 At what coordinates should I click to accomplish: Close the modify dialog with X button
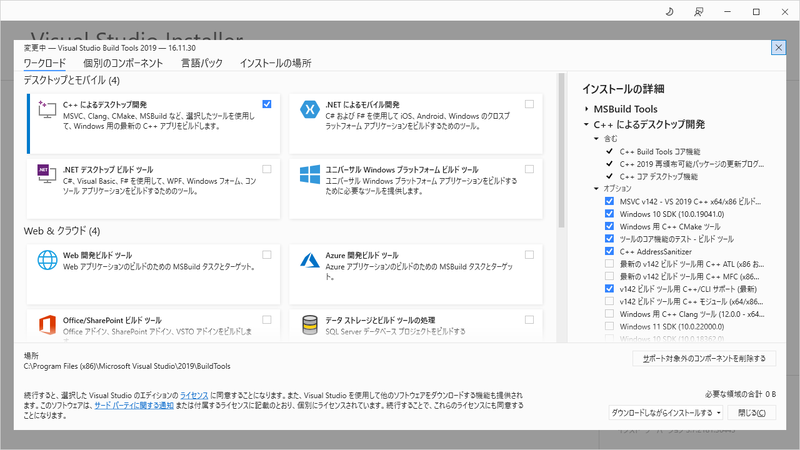coord(778,48)
